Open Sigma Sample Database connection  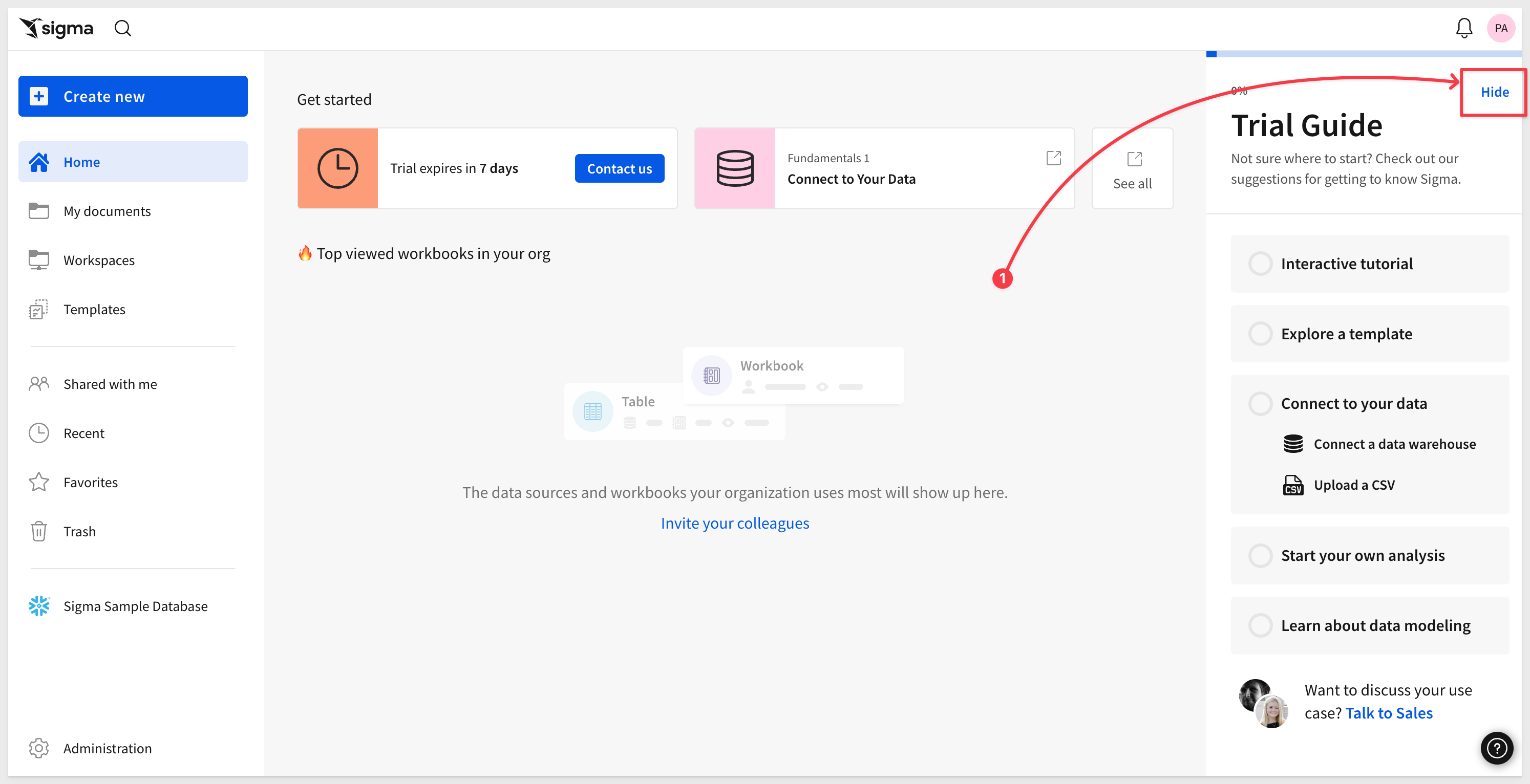133,606
